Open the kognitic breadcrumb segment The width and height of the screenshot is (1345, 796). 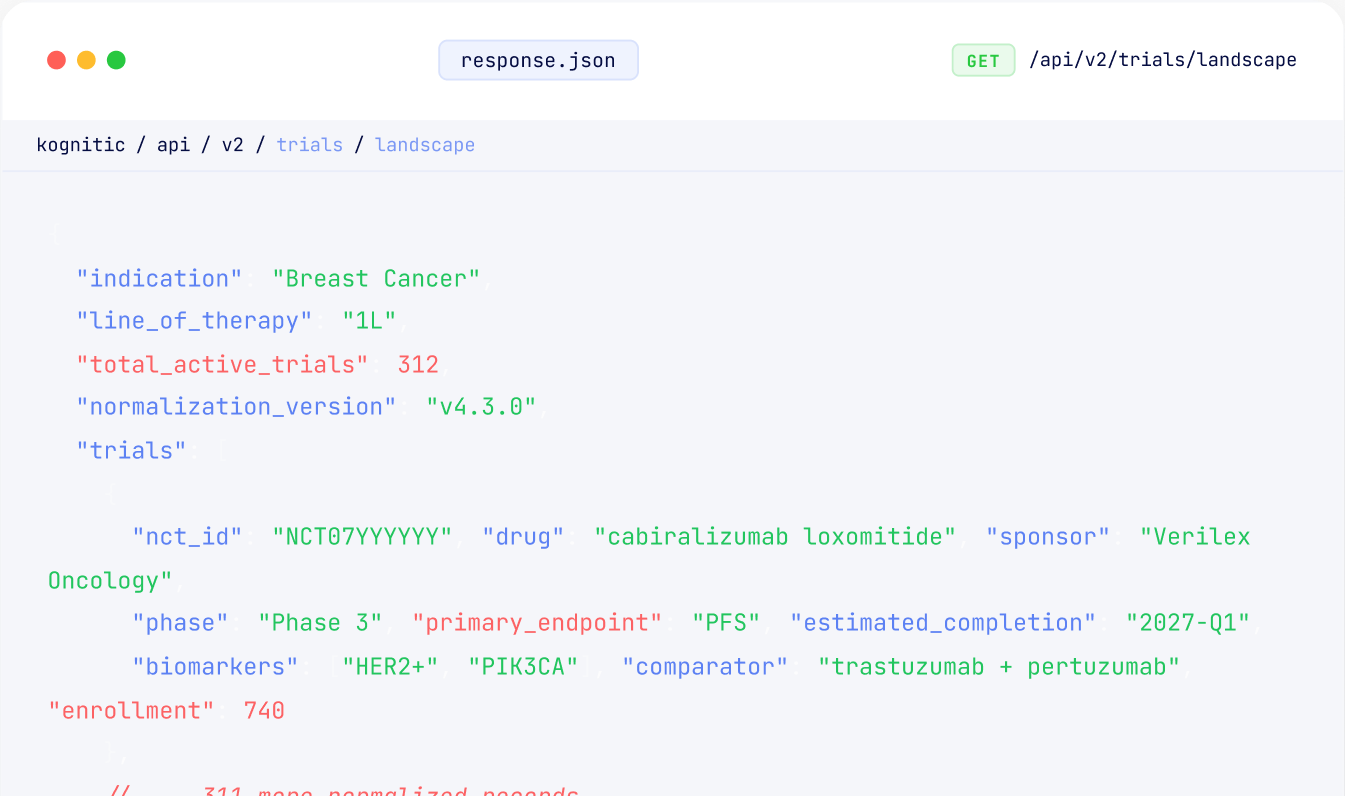(81, 145)
